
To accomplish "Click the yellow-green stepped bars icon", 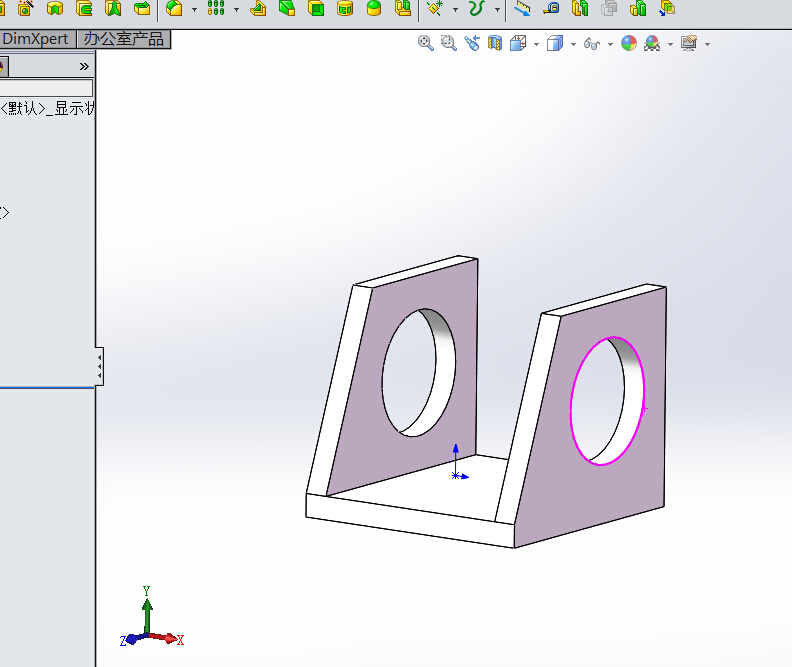I will [x=638, y=8].
